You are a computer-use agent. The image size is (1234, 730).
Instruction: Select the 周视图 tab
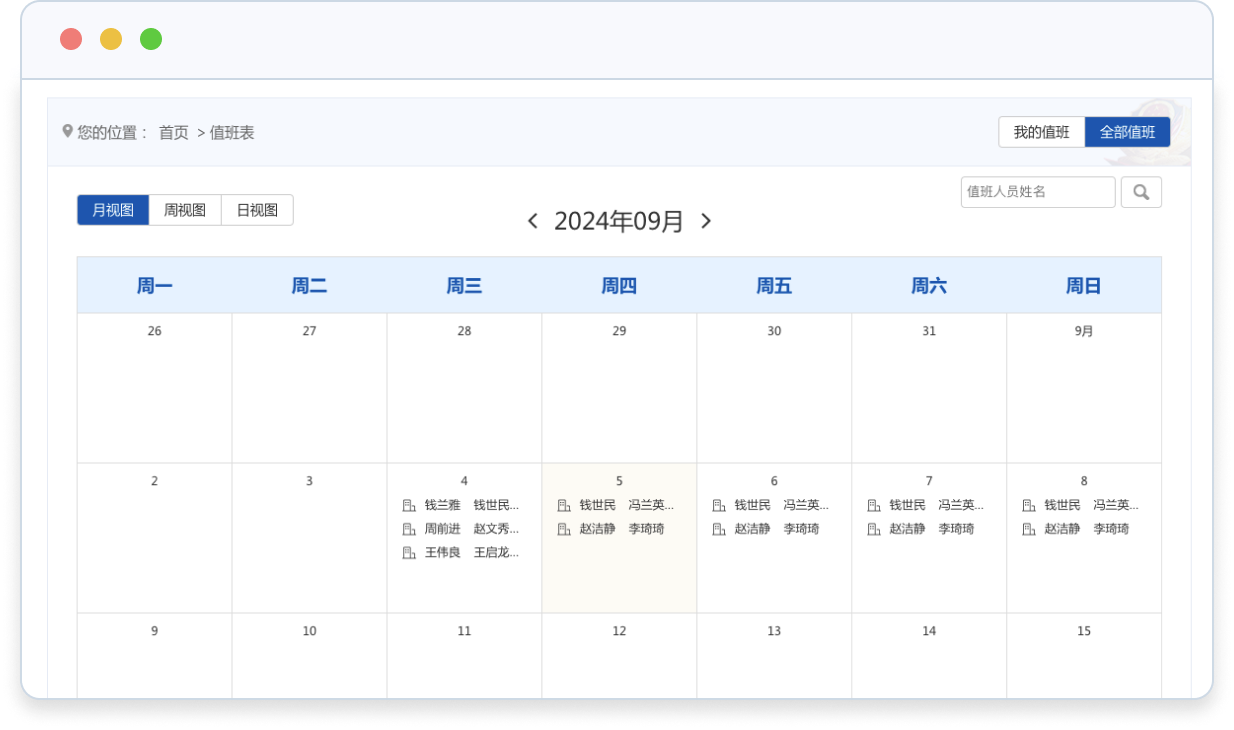(x=185, y=210)
